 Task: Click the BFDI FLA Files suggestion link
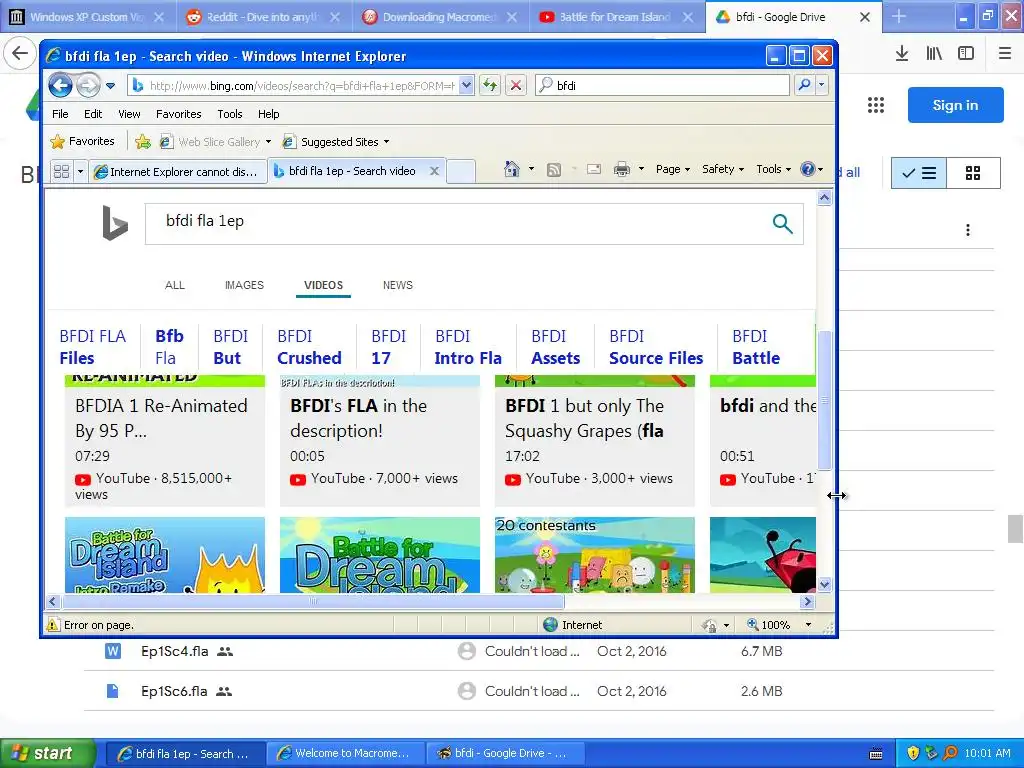(x=92, y=347)
